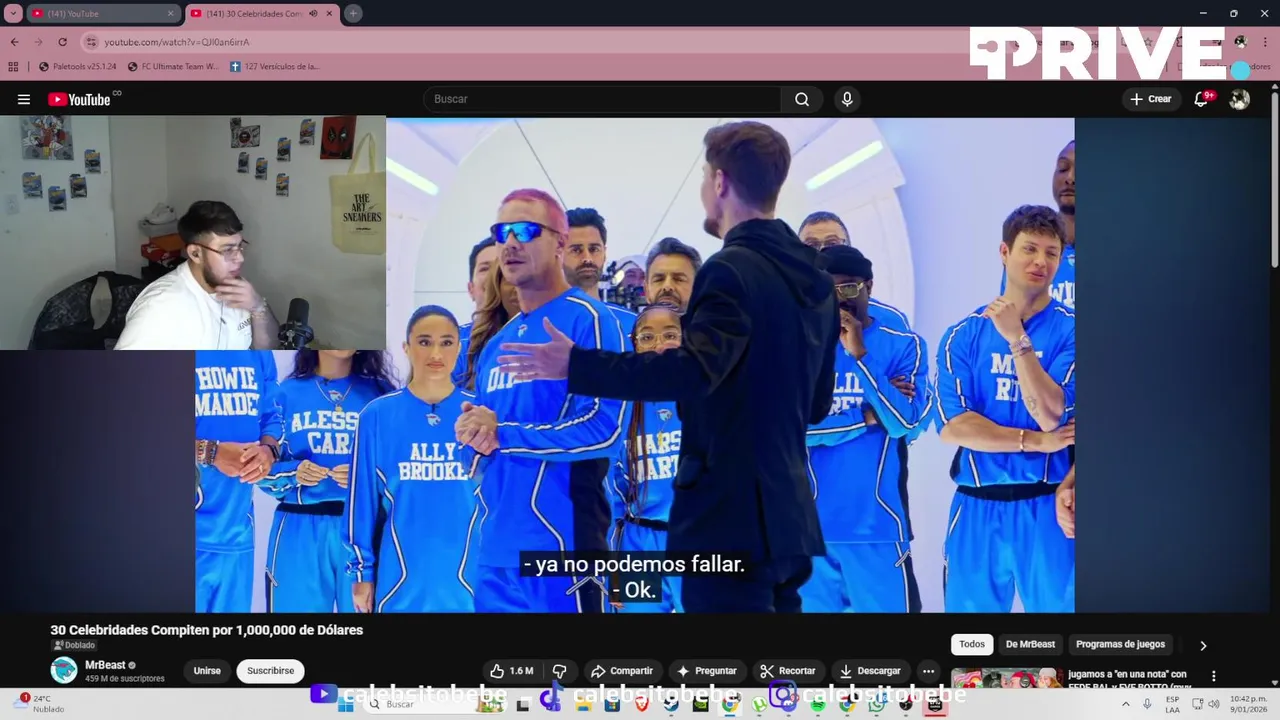The height and width of the screenshot is (720, 1280).
Task: Click the Compartir button
Action: [x=622, y=671]
